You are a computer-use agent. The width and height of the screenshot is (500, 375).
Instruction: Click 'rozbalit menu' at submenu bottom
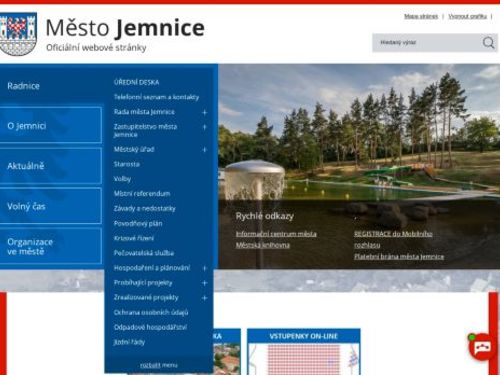tap(159, 365)
